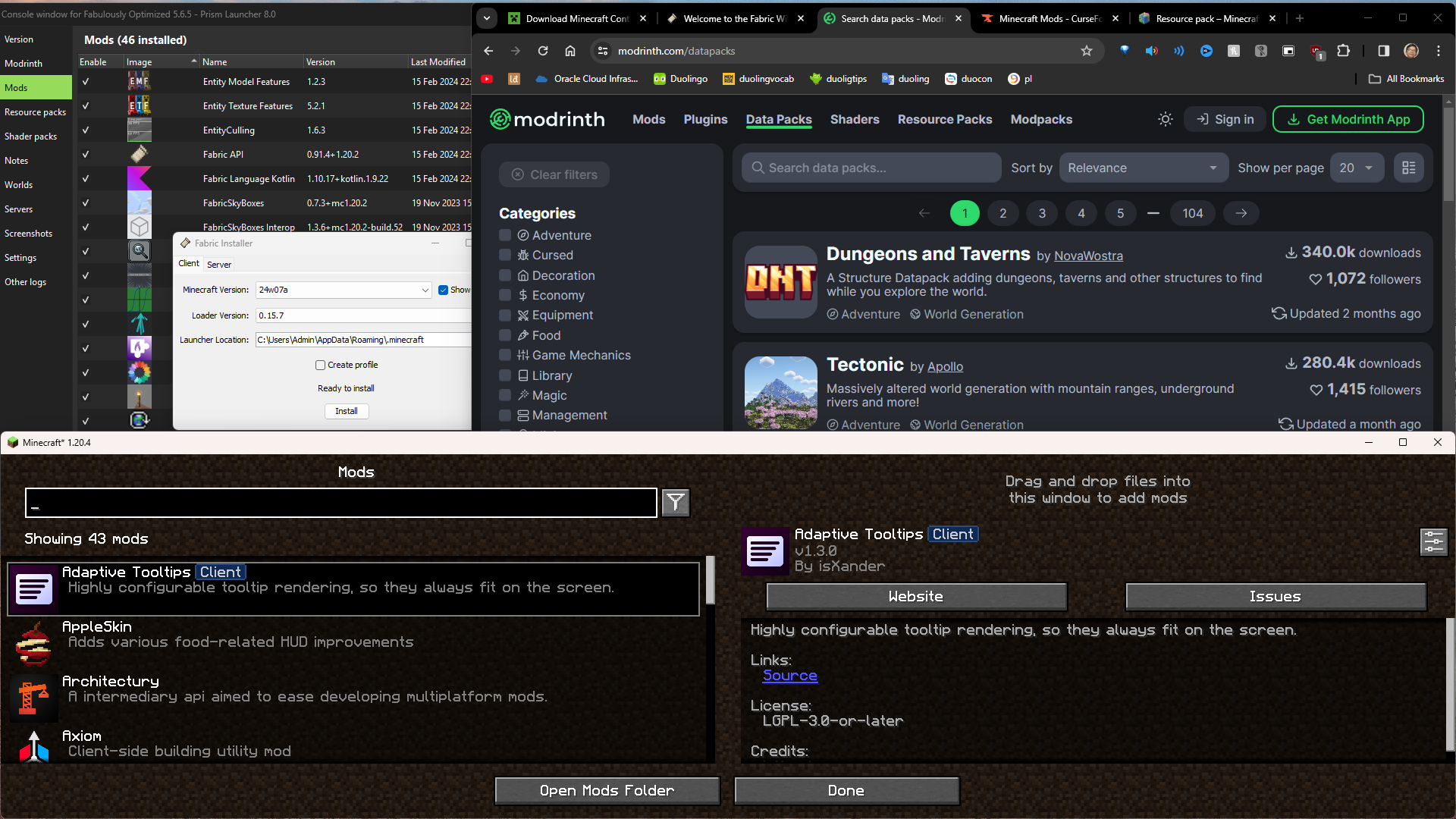Toggle Modrinth light theme sun icon
The height and width of the screenshot is (819, 1456).
click(x=1166, y=119)
